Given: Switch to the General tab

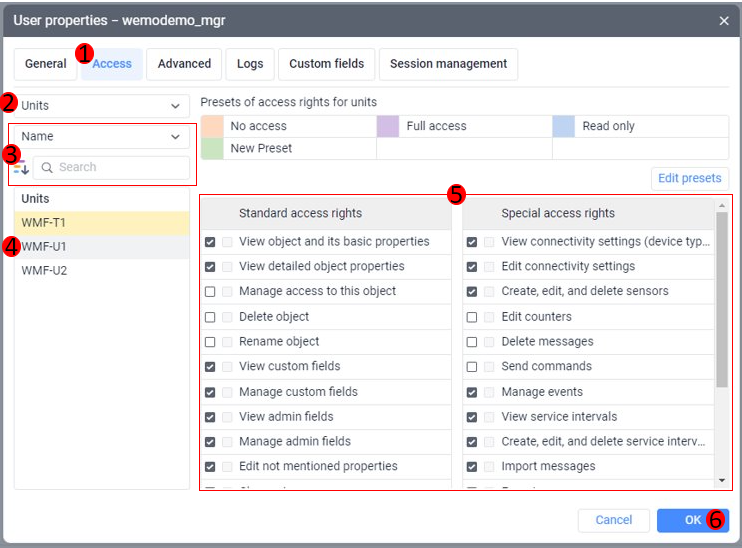Looking at the screenshot, I should click(45, 64).
